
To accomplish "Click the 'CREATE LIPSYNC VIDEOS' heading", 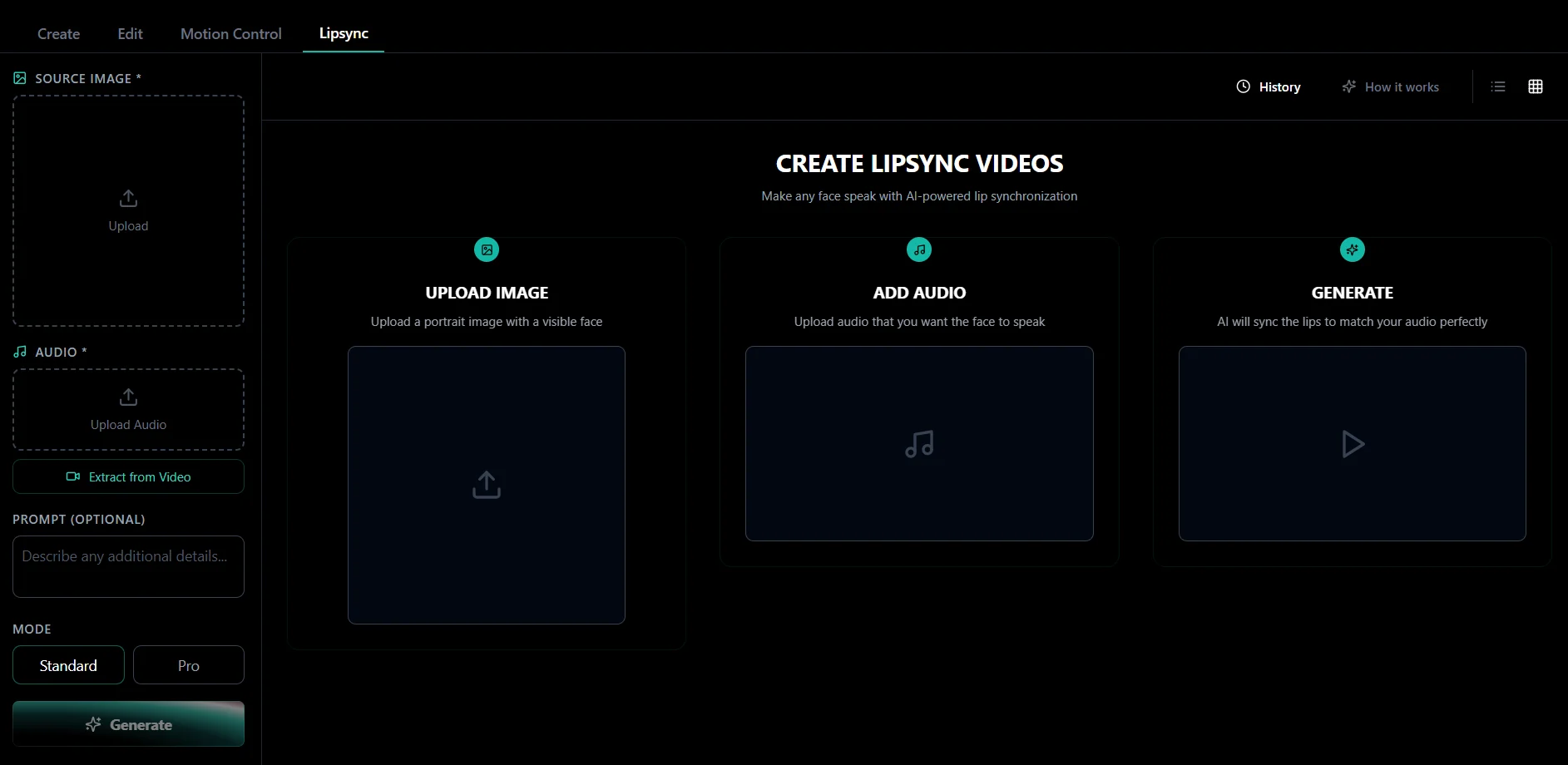I will [x=919, y=164].
